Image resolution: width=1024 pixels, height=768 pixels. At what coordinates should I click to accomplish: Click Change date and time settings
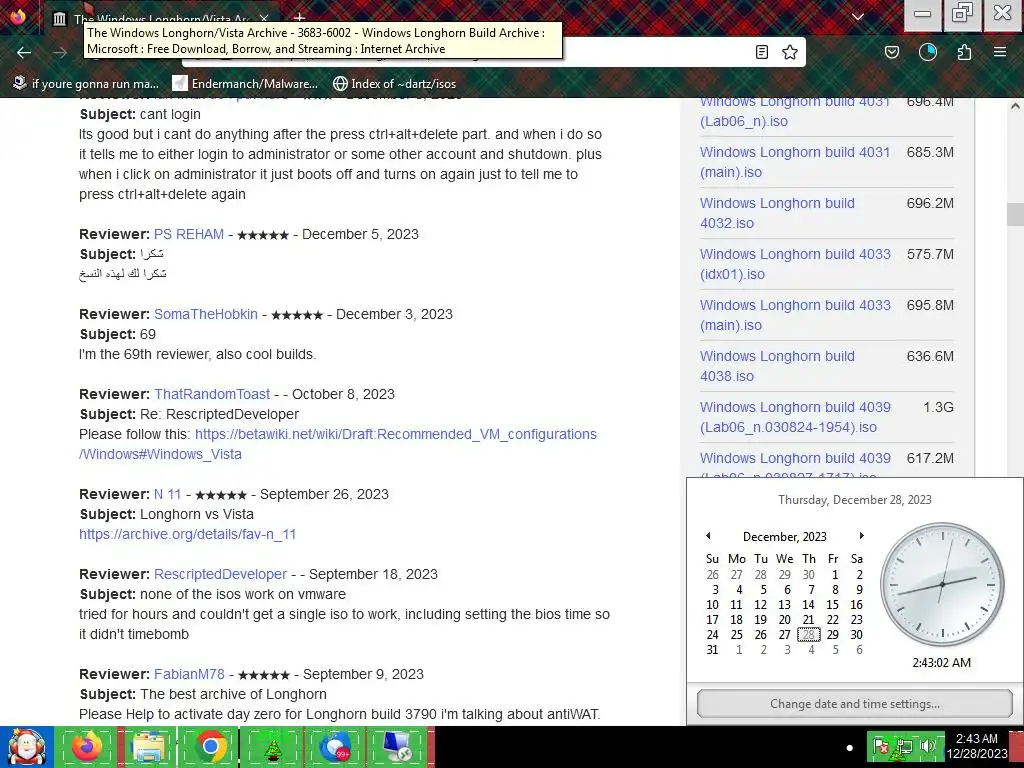[x=855, y=704]
